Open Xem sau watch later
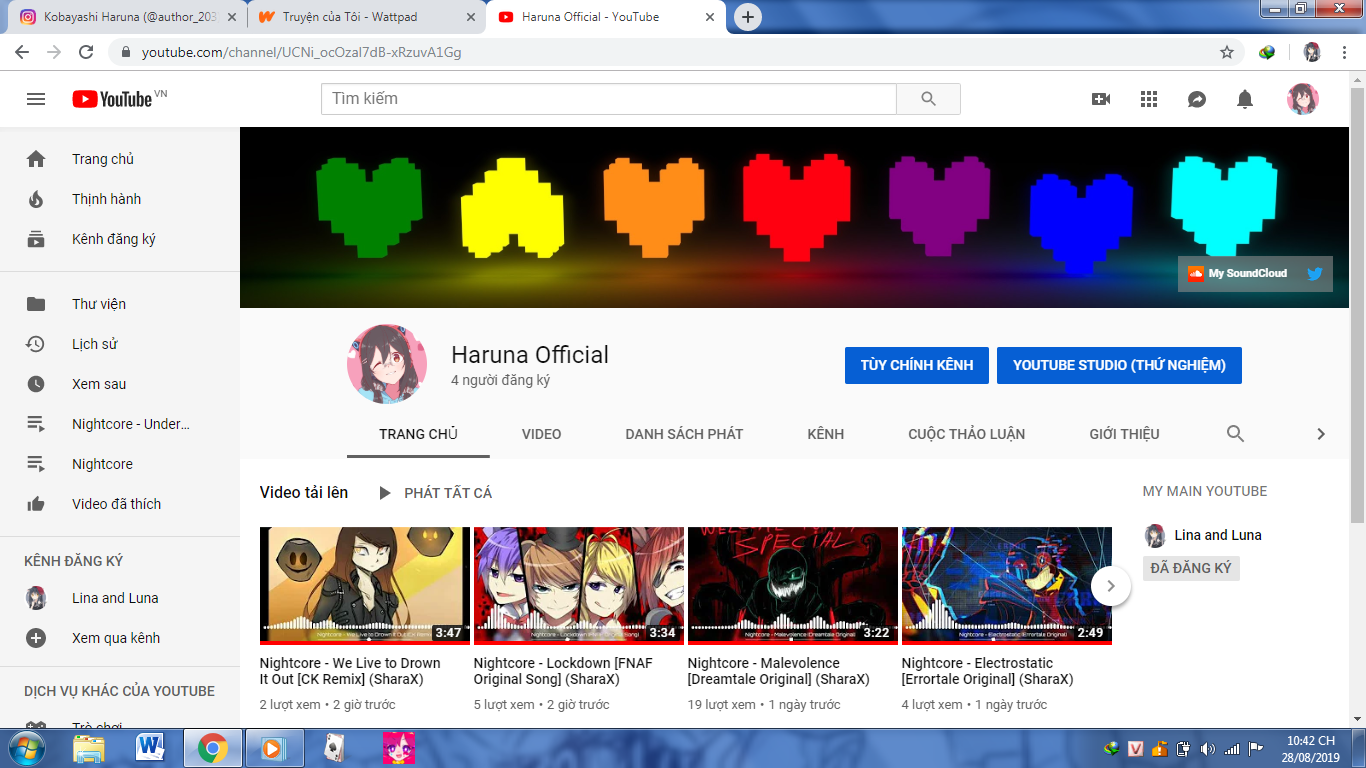 coord(120,384)
